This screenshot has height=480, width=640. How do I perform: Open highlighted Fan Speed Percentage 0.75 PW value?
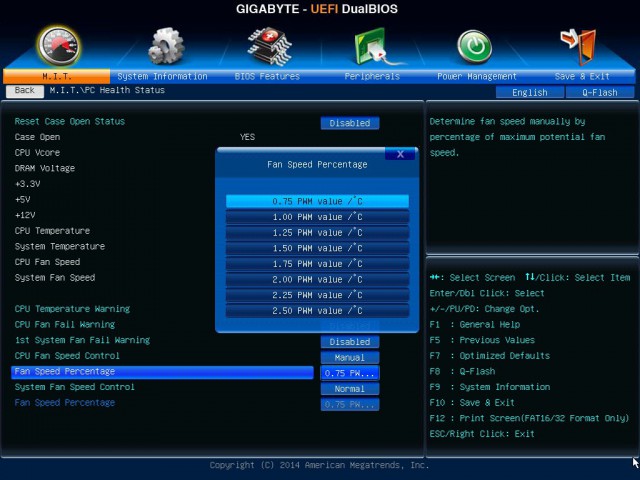pyautogui.click(x=350, y=373)
